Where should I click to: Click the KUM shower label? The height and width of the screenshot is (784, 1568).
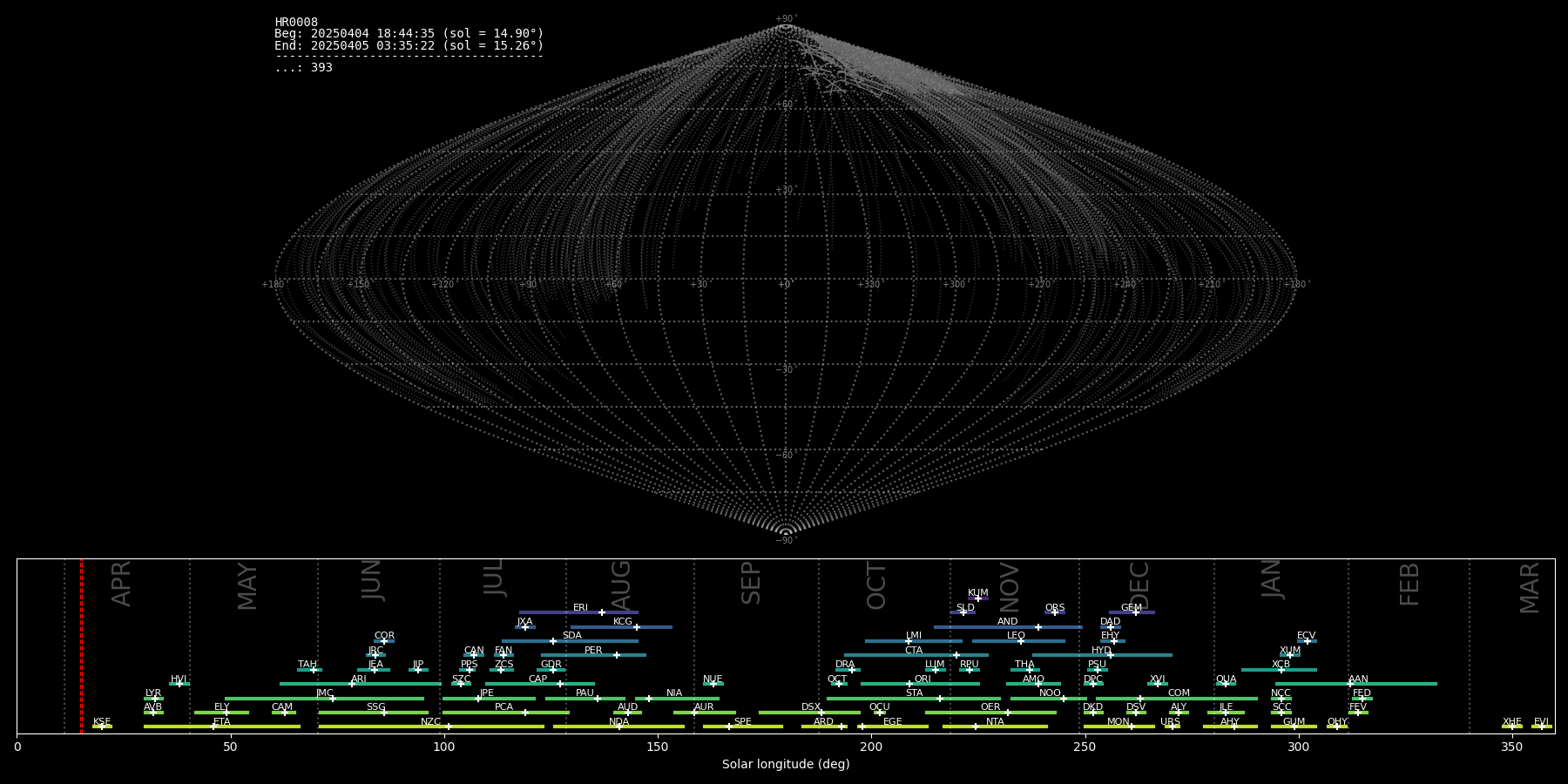coord(978,593)
